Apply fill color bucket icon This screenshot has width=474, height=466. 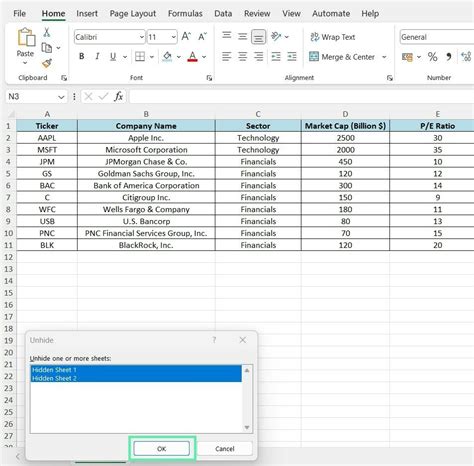coord(167,57)
